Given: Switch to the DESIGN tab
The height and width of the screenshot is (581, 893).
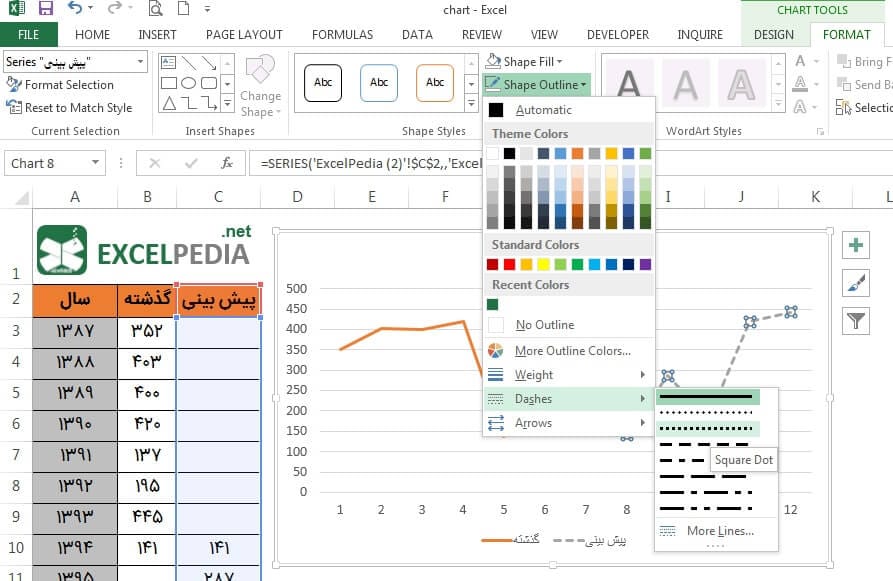Looking at the screenshot, I should pyautogui.click(x=773, y=35).
